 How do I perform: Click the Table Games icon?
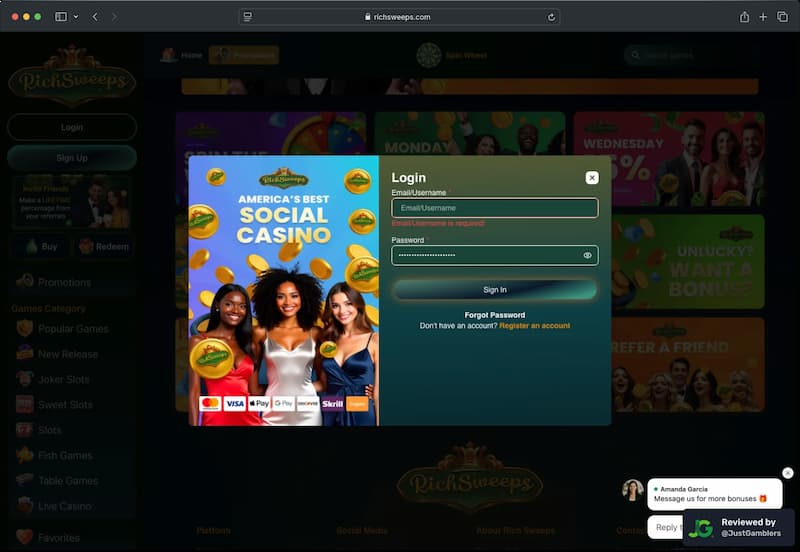(x=25, y=480)
